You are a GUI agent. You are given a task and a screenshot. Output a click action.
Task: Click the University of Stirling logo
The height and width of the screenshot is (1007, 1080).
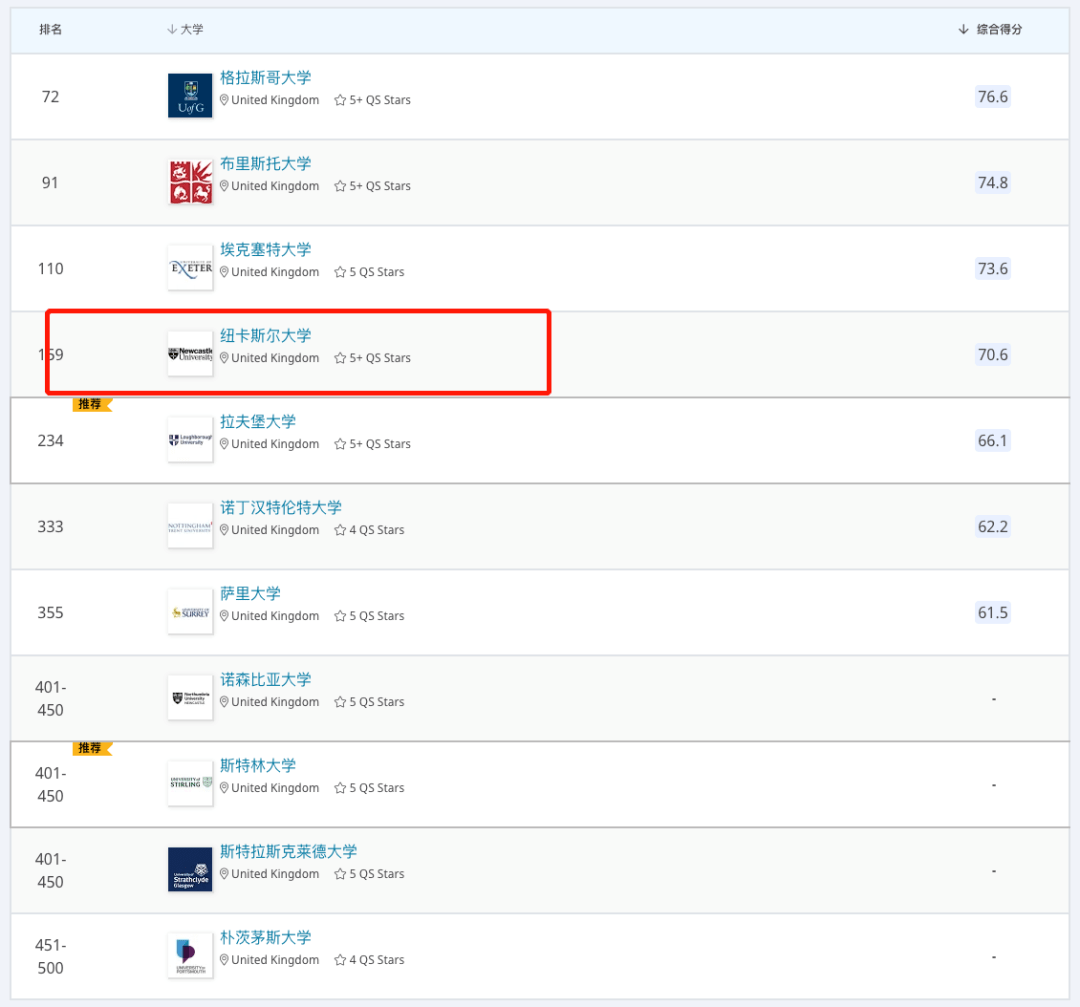[x=190, y=784]
